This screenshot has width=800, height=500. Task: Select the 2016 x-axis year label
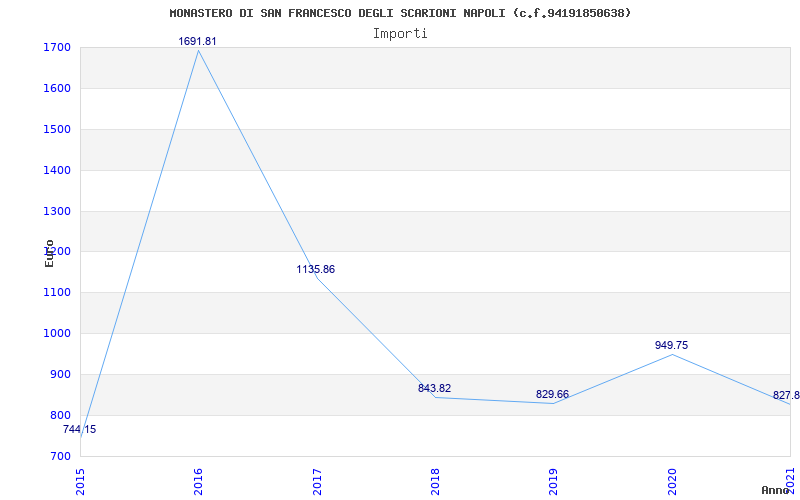198,482
